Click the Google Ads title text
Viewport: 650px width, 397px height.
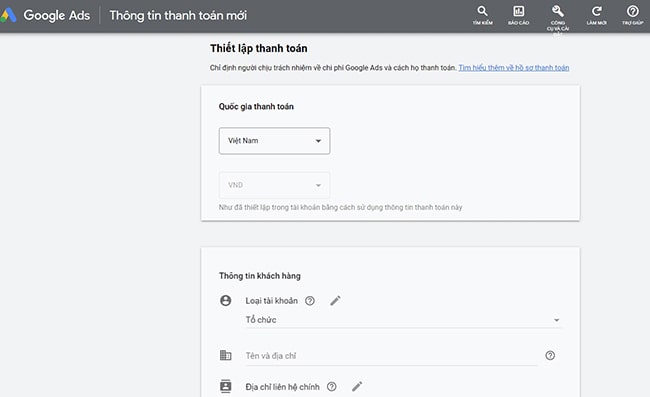coord(56,15)
